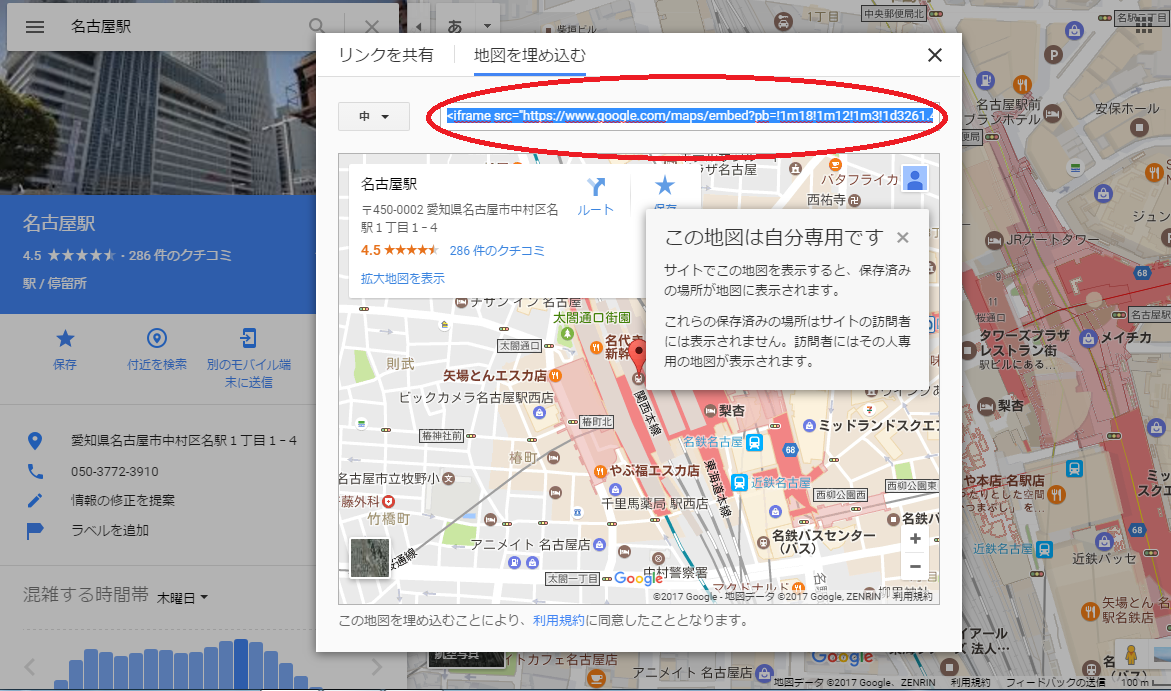Screen dimensions: 1171x691
Task: Click the location pin icon beside the address
Action: click(35, 441)
